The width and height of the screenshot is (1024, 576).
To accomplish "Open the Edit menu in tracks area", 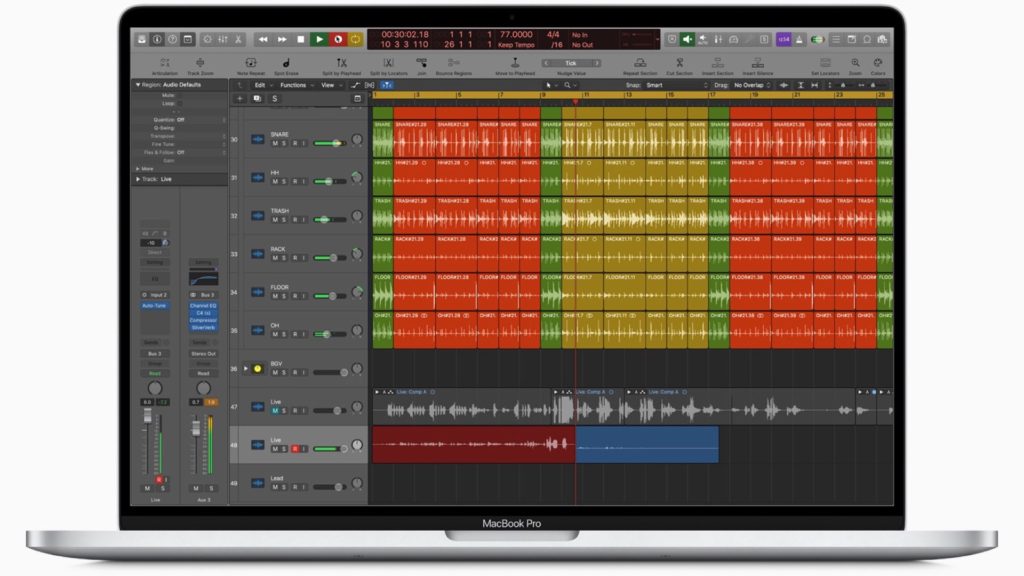I will click(x=263, y=85).
